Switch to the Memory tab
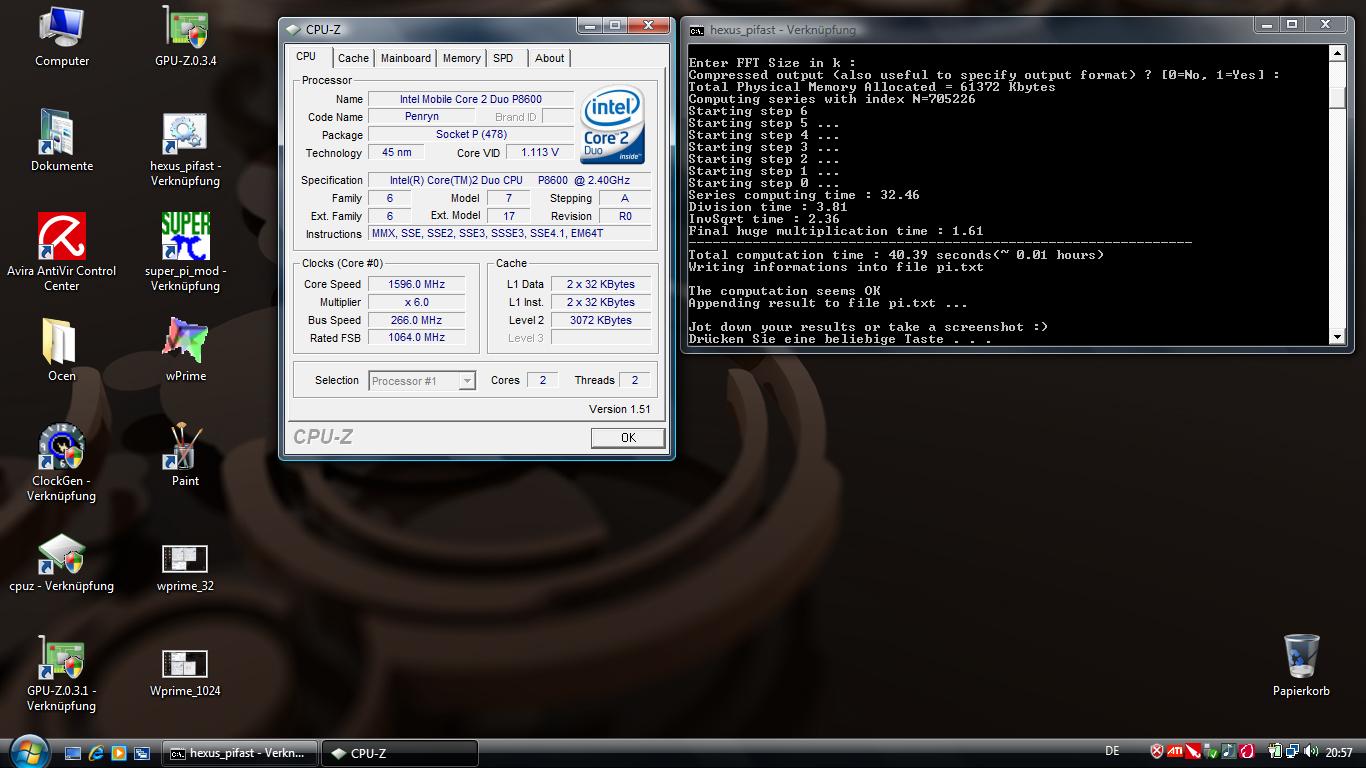The height and width of the screenshot is (768, 1366). (461, 58)
